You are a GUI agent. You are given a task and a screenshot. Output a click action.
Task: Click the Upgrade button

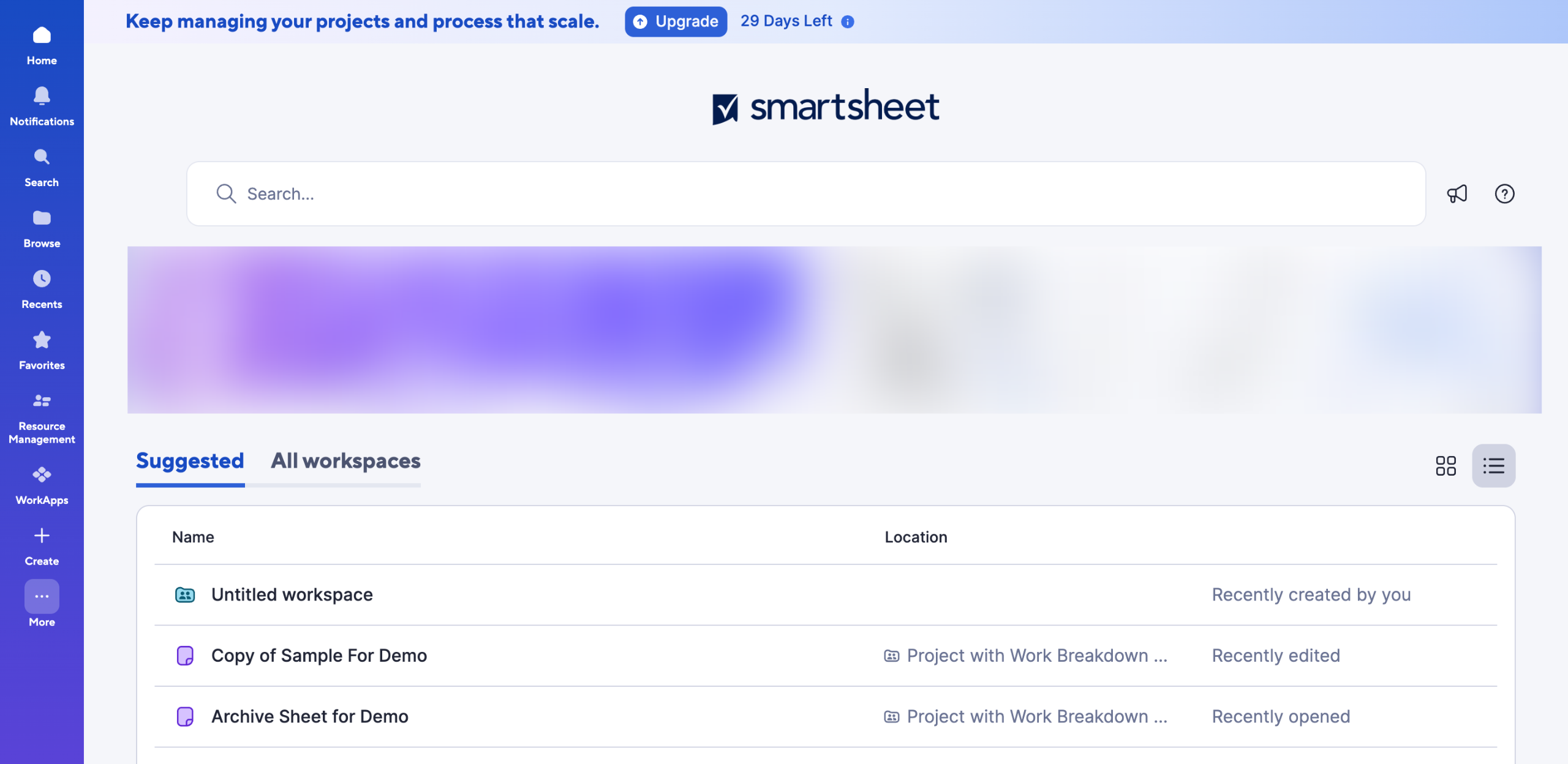(676, 22)
